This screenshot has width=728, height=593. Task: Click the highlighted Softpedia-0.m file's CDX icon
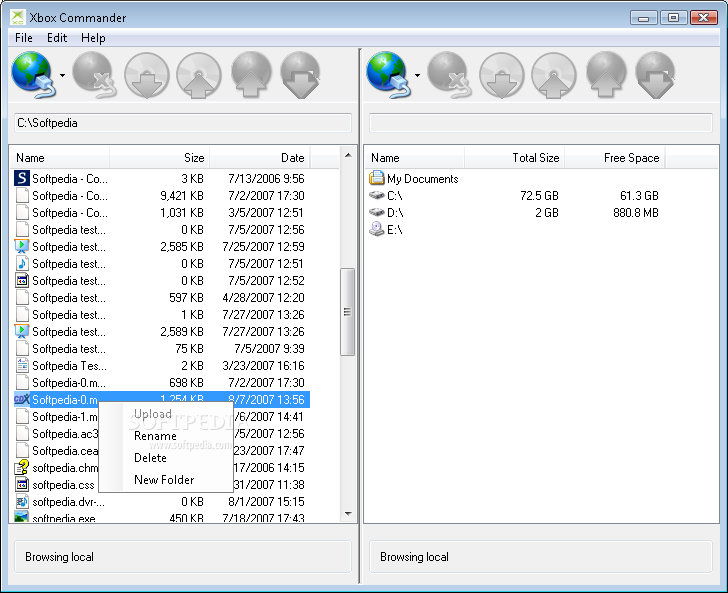pyautogui.click(x=22, y=399)
